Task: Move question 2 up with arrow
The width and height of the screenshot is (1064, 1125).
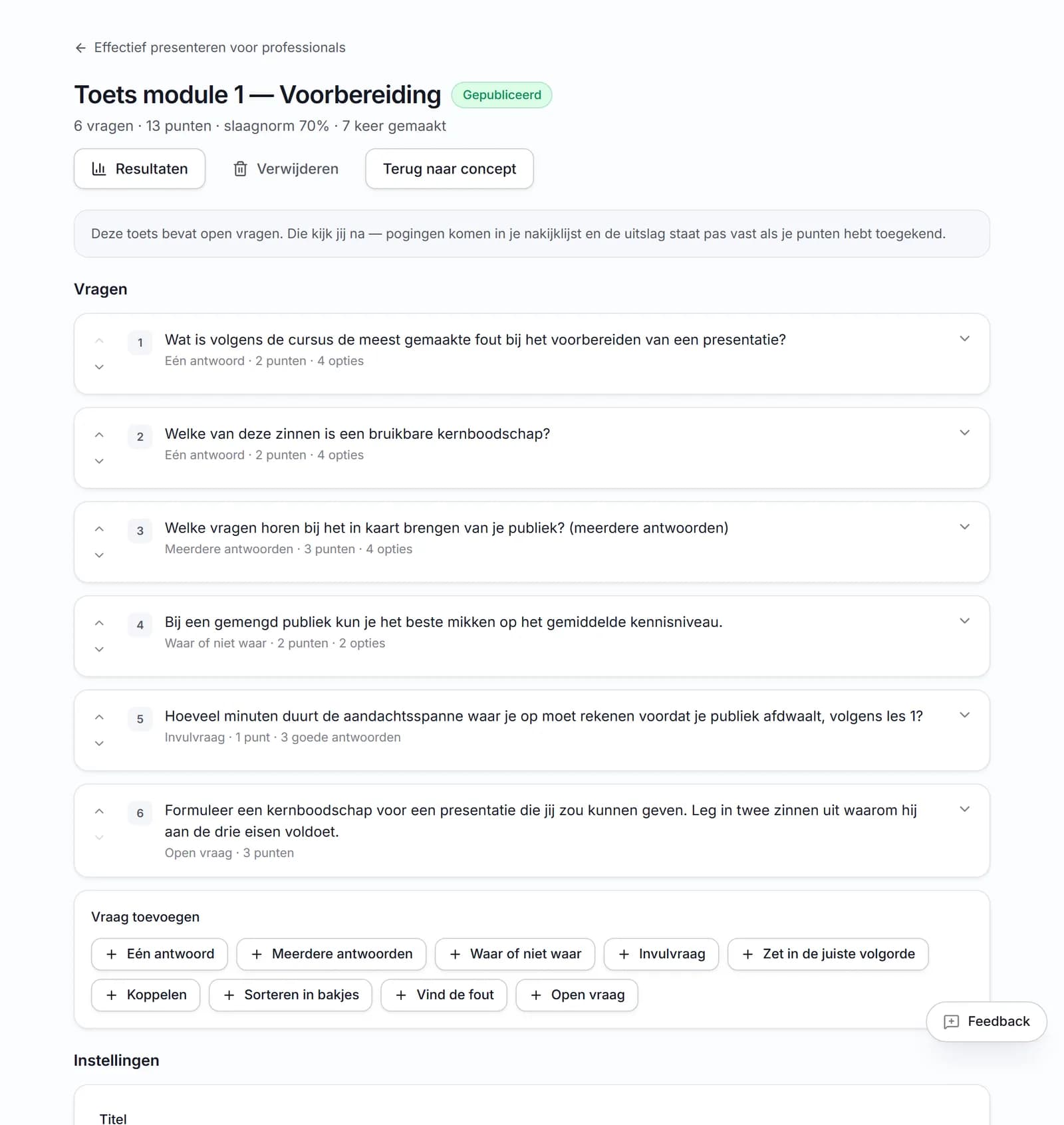Action: pyautogui.click(x=99, y=435)
